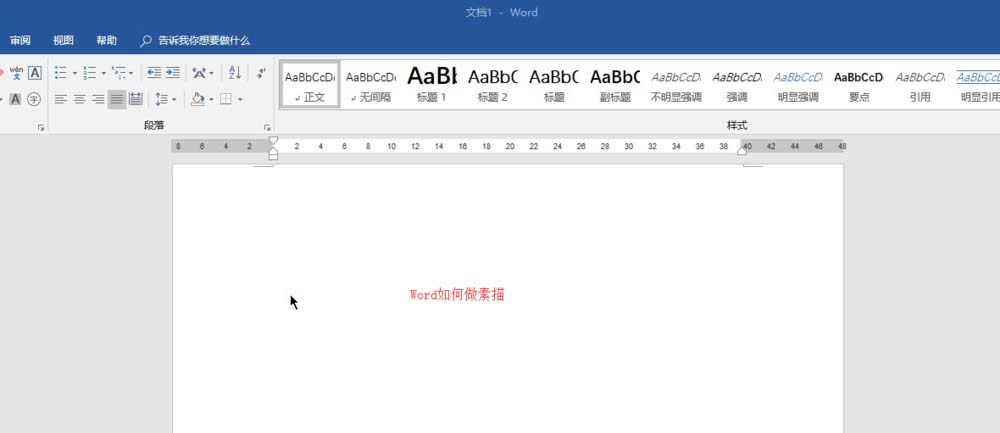
Task: Select the 无间隔 style
Action: 371,85
